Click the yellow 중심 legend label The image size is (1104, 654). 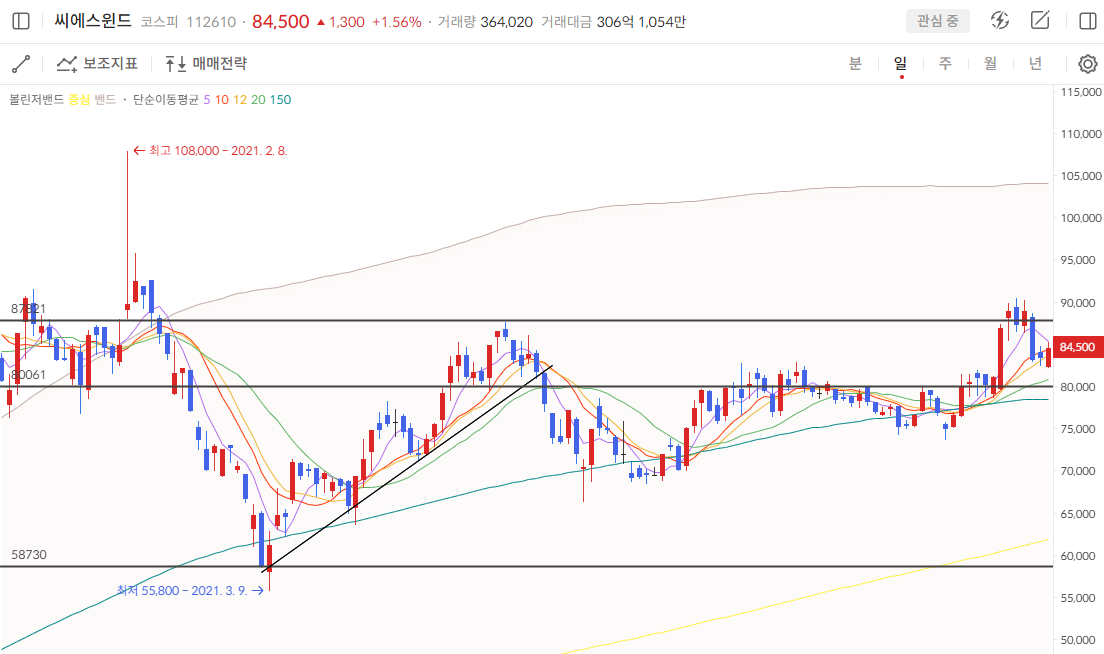79,100
